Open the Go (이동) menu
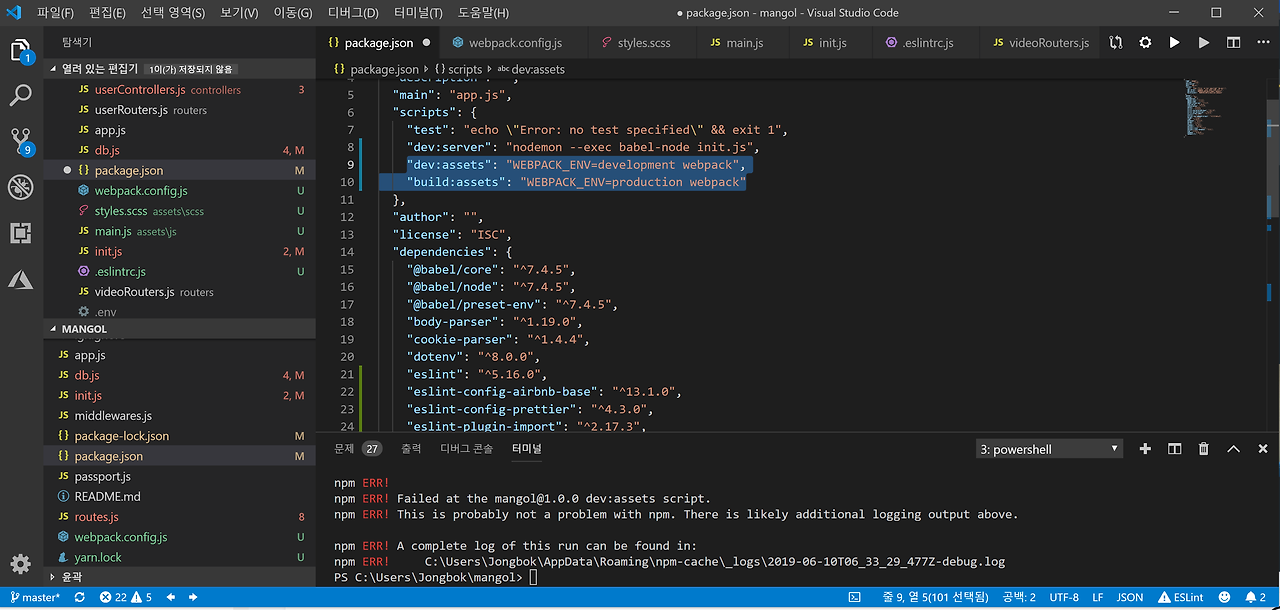 (x=293, y=13)
